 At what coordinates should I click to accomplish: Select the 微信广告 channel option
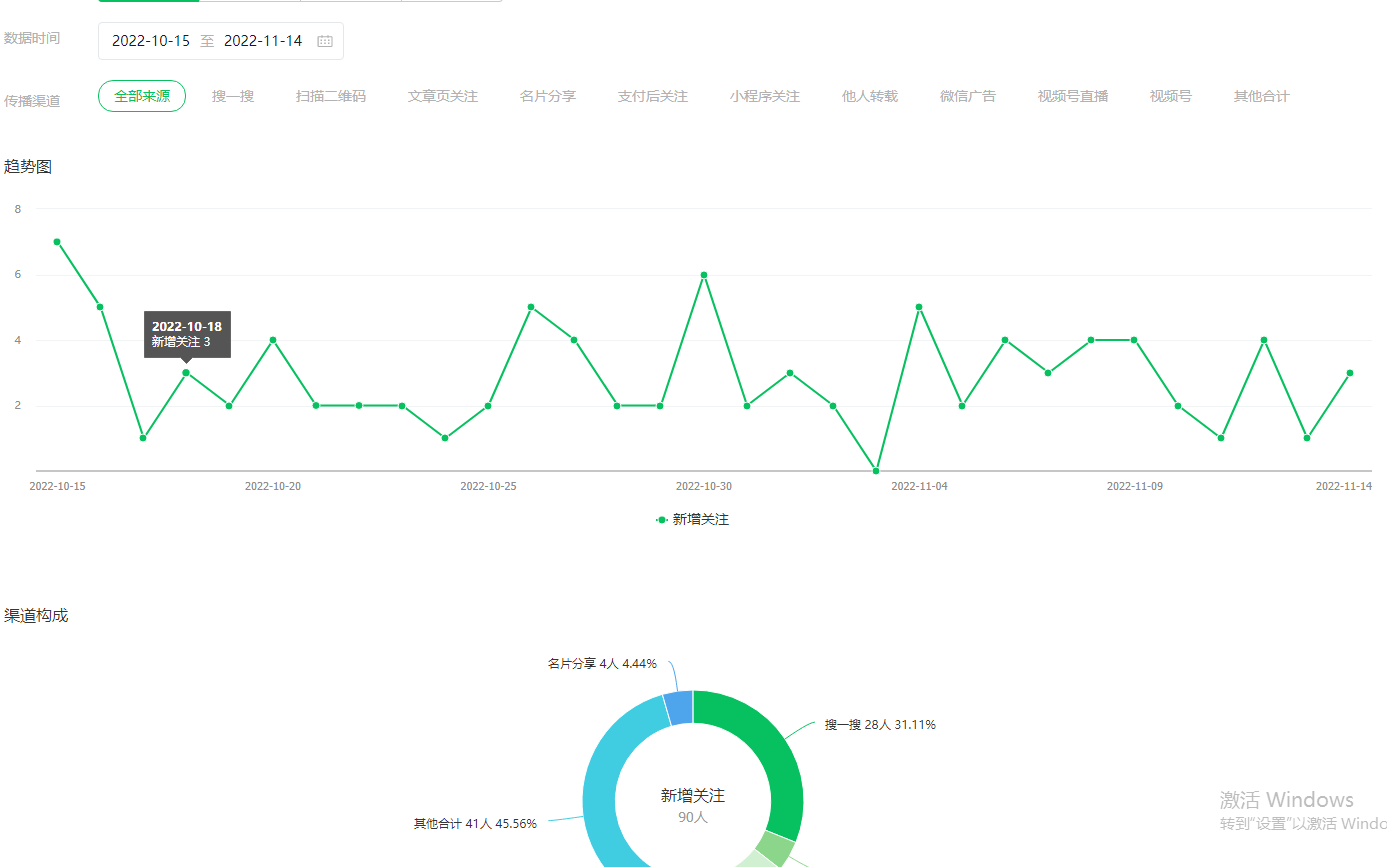pos(968,96)
